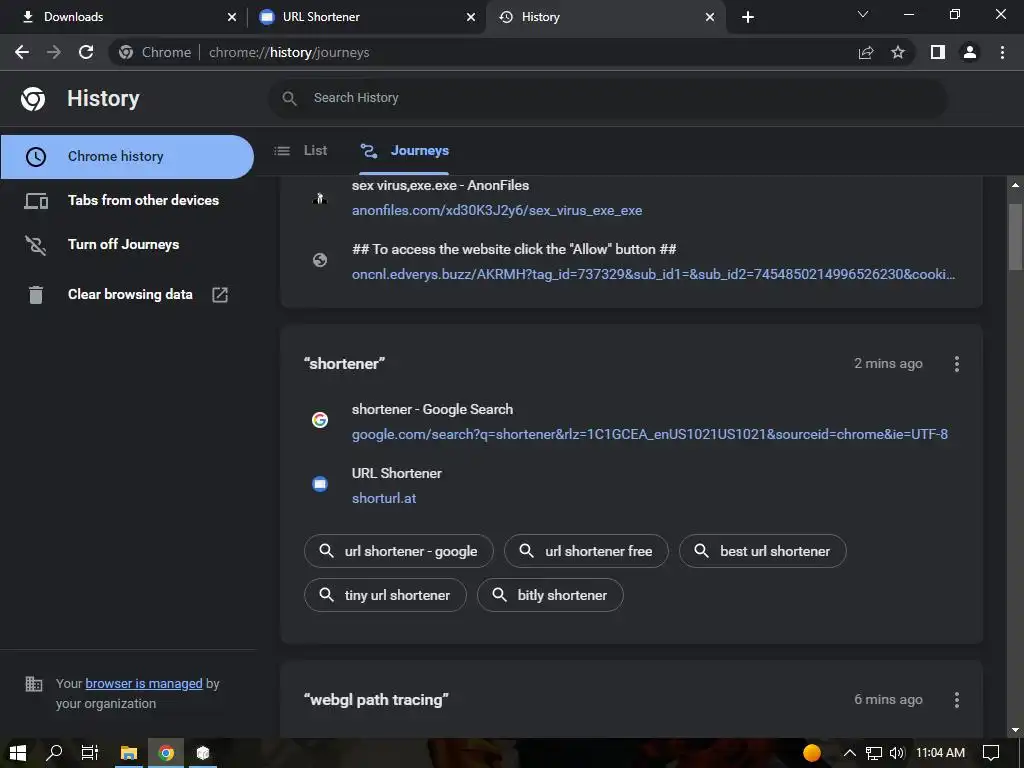Click the AnonFiles favicon
This screenshot has height=768, width=1024.
[x=319, y=198]
